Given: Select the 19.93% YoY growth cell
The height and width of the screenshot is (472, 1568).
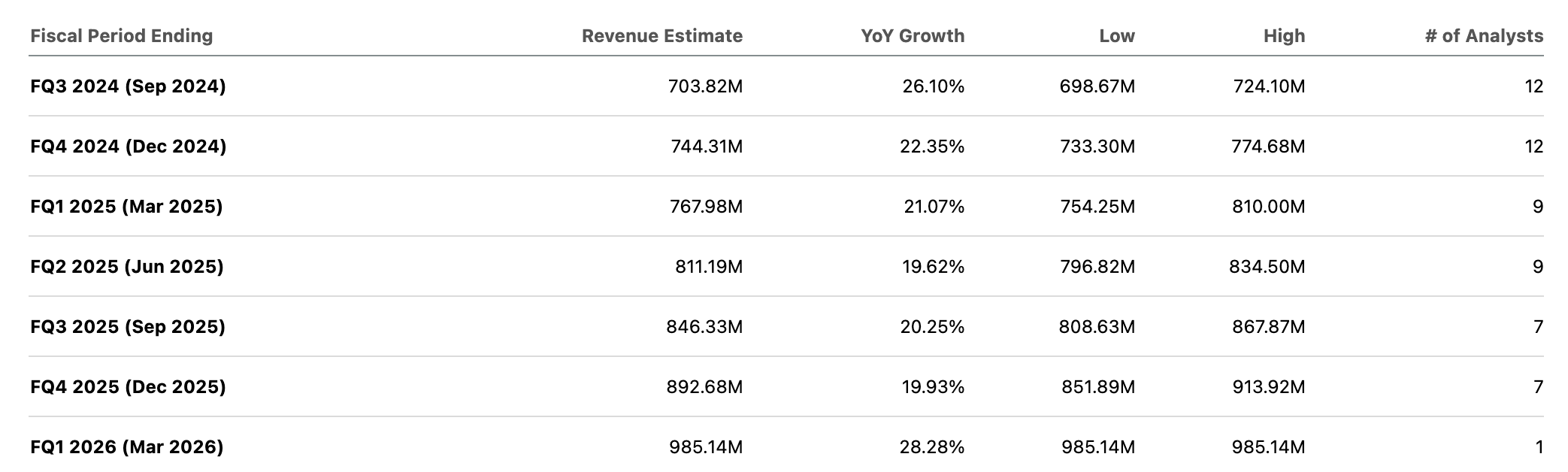Looking at the screenshot, I should [932, 387].
